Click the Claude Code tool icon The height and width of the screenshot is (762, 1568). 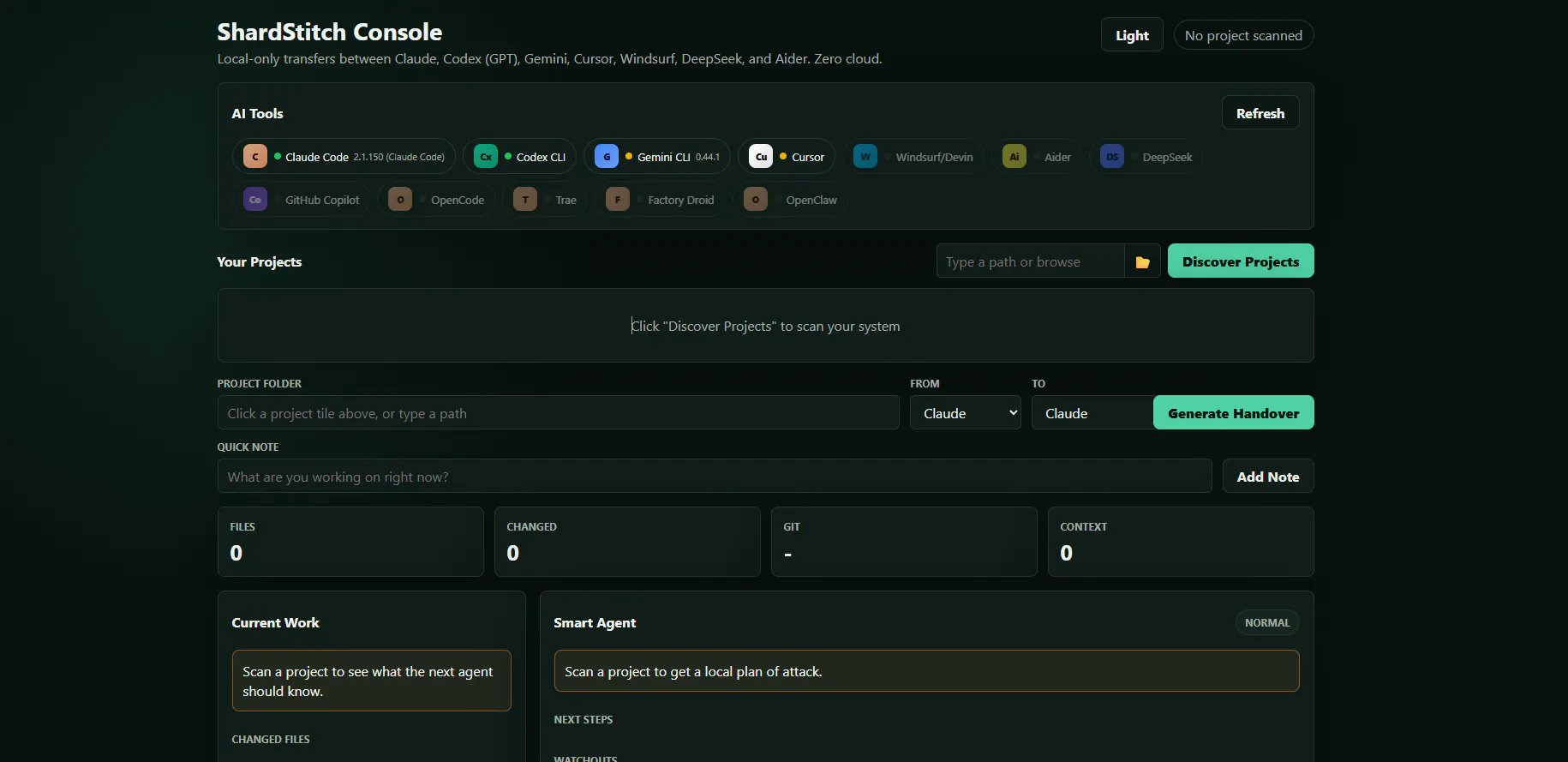[x=255, y=157]
